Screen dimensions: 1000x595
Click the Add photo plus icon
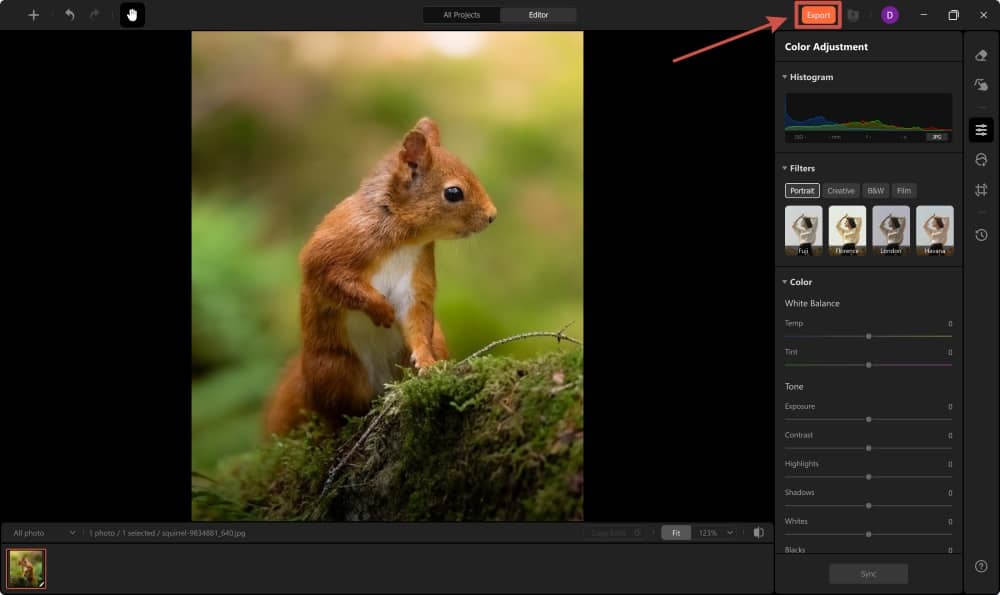(x=33, y=15)
